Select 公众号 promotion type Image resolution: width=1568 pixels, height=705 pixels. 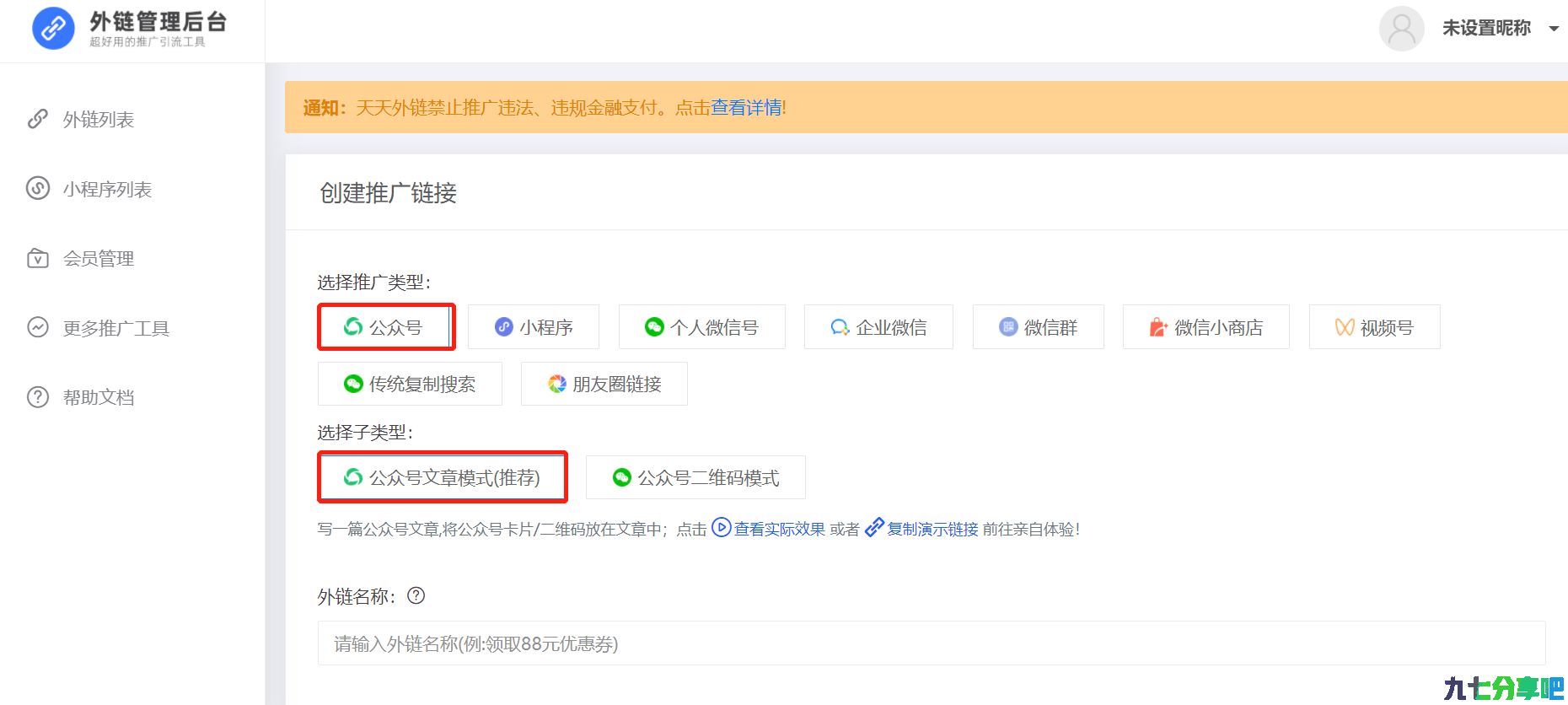coord(385,326)
